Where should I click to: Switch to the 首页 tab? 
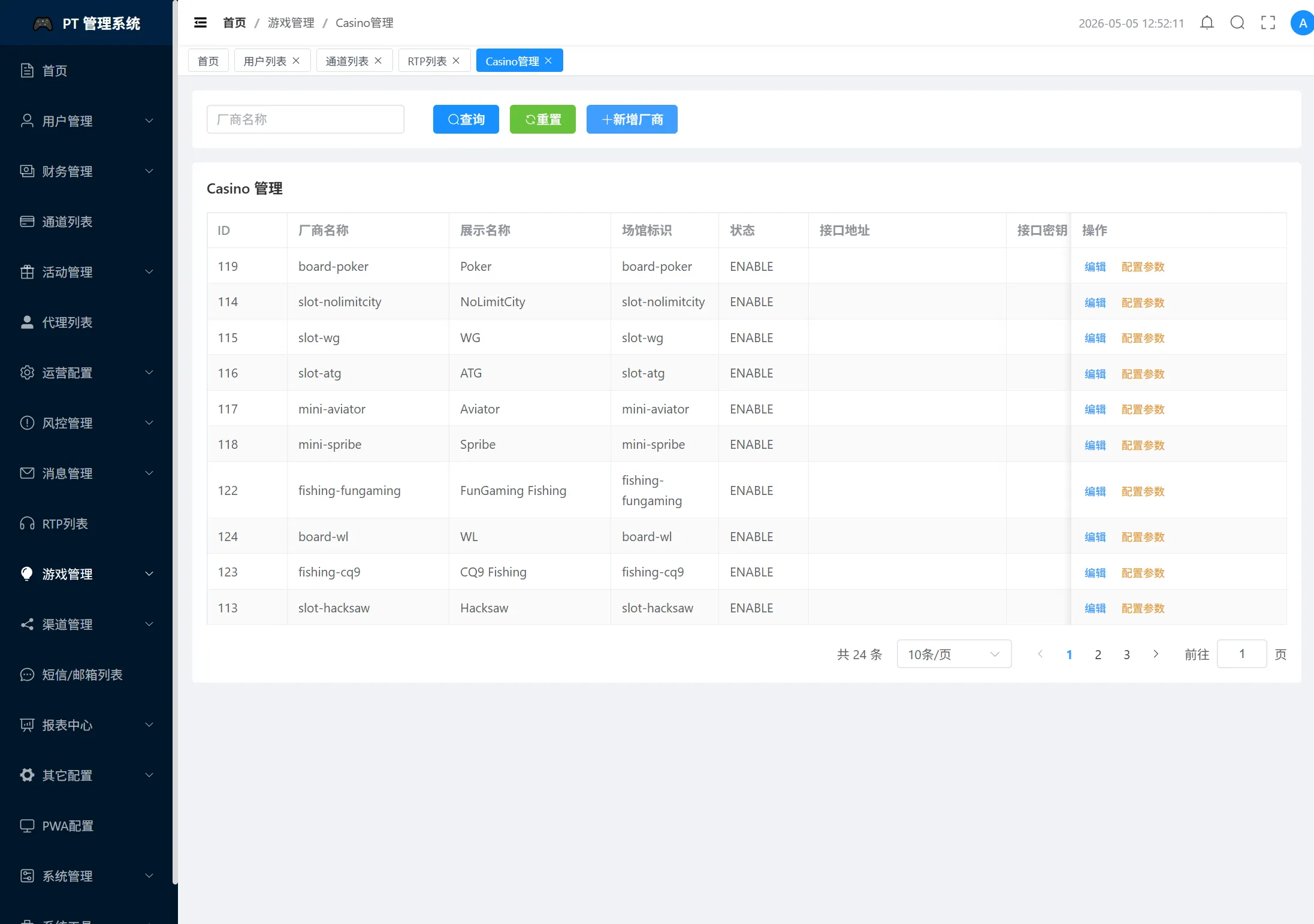pos(208,61)
